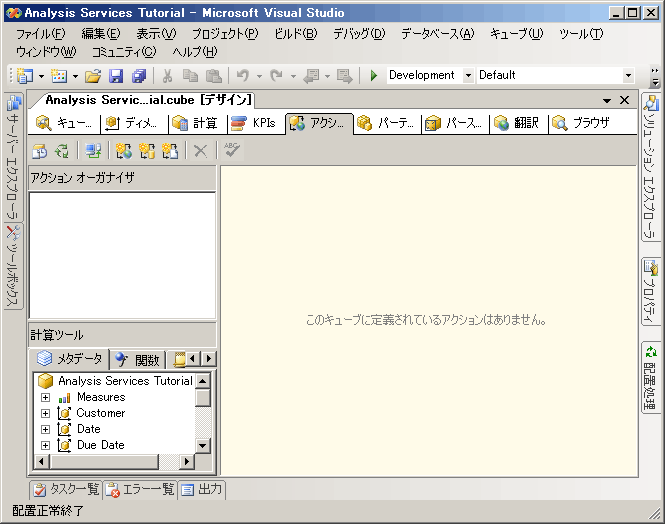Click the Delete X designer icon
This screenshot has height=524, width=665.
click(200, 151)
